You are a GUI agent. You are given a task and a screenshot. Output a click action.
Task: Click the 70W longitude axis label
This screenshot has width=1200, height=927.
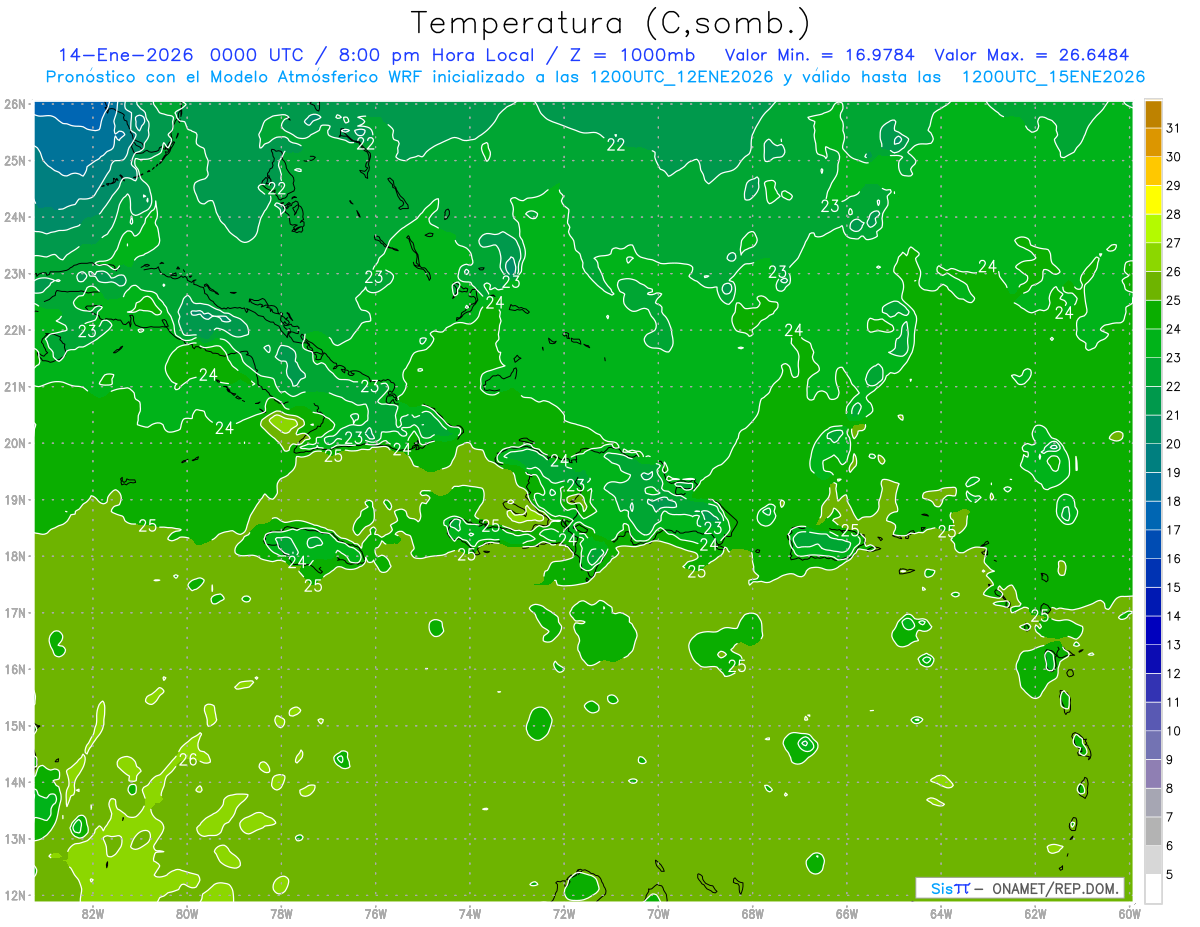pyautogui.click(x=658, y=913)
